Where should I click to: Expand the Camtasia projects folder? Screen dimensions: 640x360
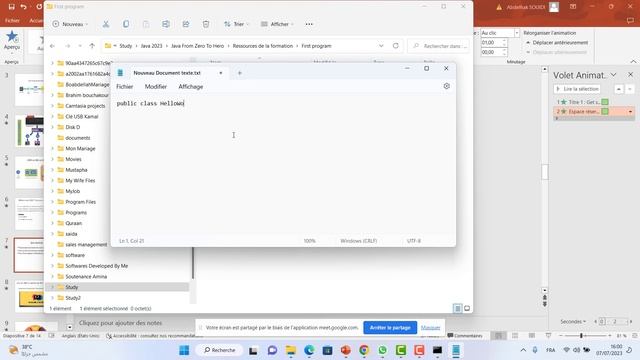coord(52,106)
